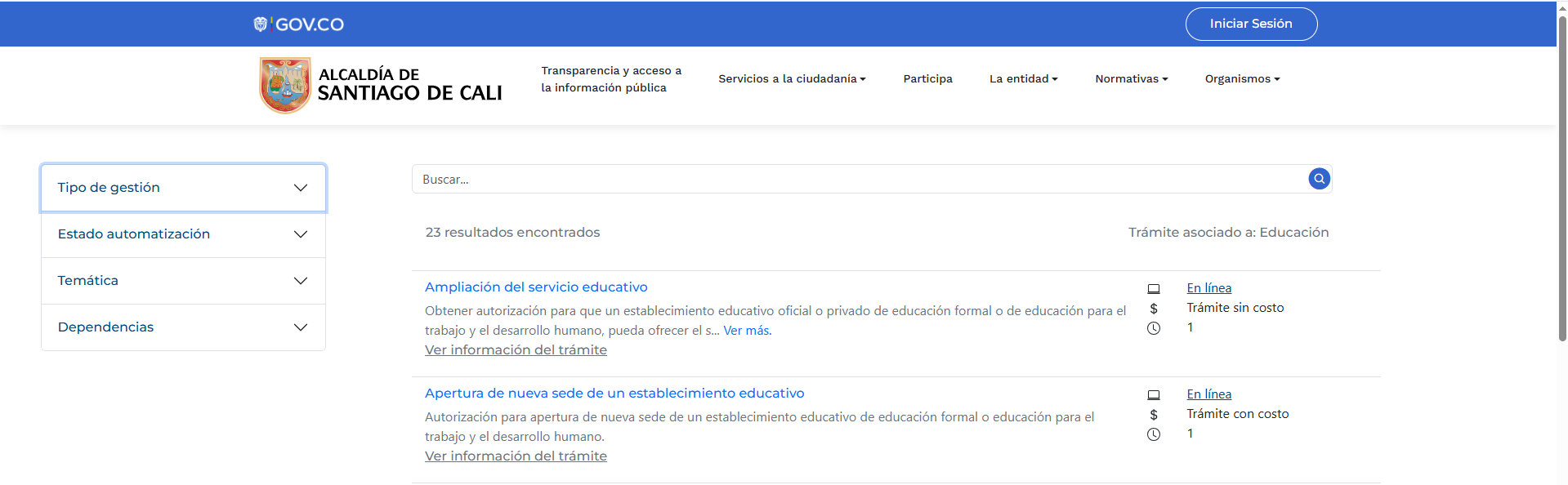1568x485 pixels.
Task: Click the blue search magnifier icon
Action: [x=1319, y=179]
